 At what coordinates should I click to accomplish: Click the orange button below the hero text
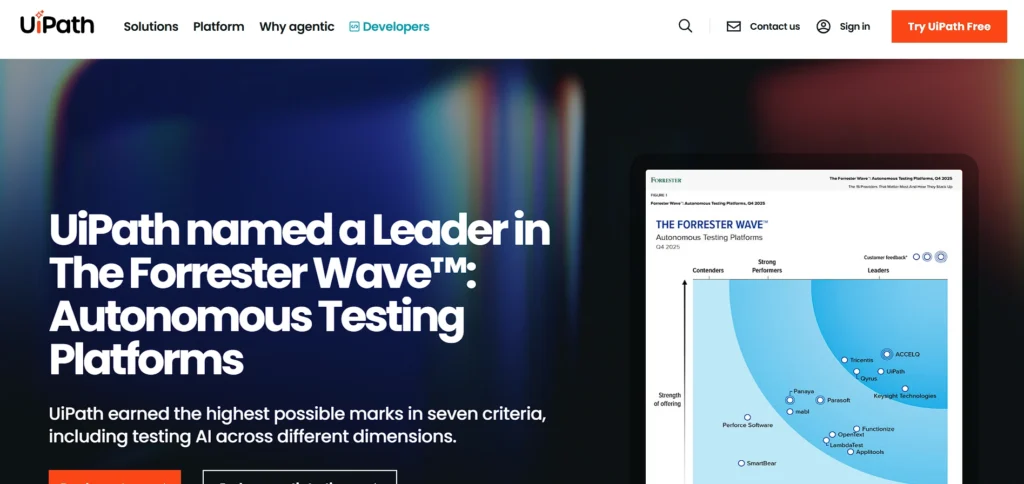pos(115,478)
